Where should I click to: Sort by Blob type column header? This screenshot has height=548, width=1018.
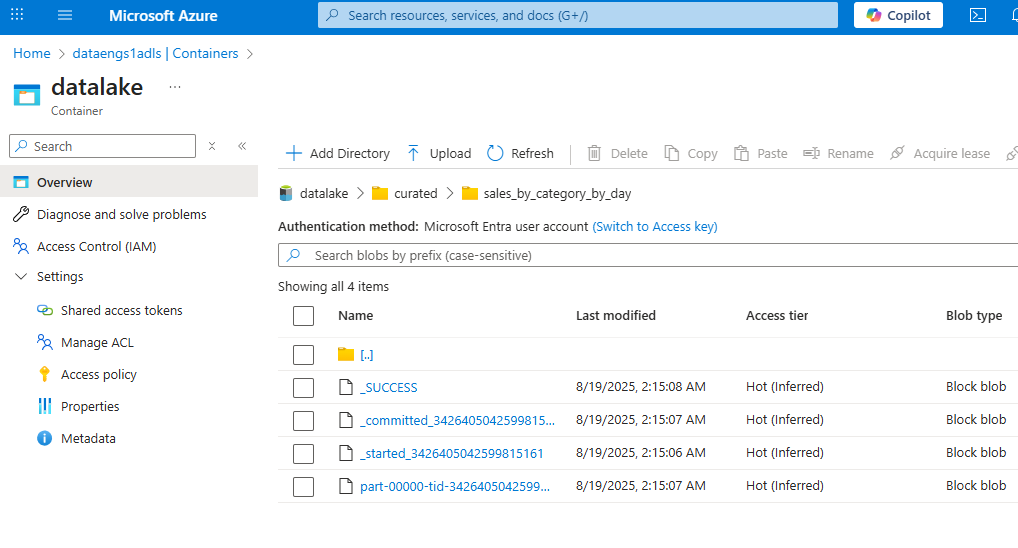point(974,316)
